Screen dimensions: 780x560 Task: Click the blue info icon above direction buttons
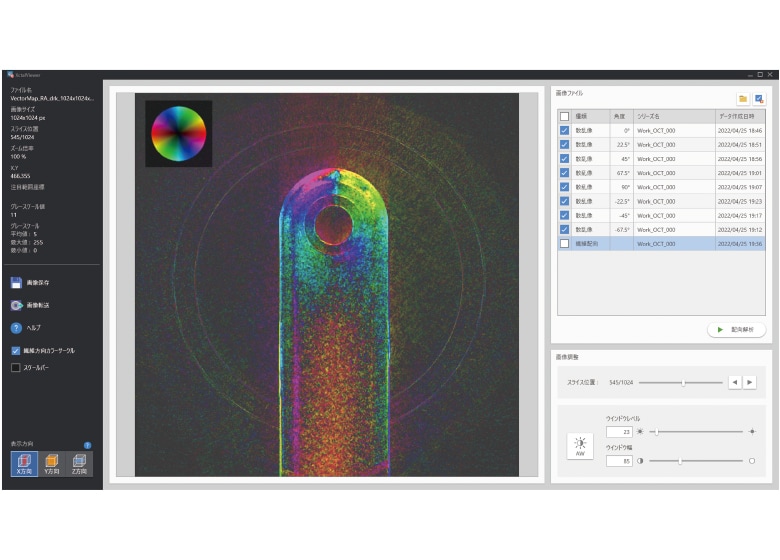point(87,445)
